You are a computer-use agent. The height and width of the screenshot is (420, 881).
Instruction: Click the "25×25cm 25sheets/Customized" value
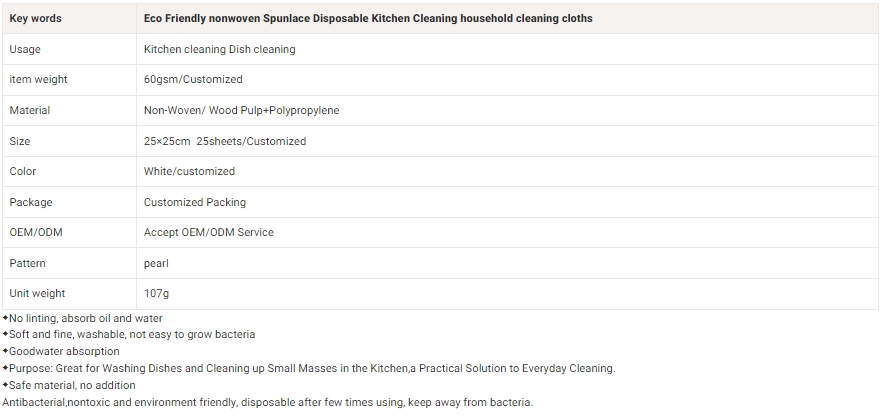click(224, 141)
